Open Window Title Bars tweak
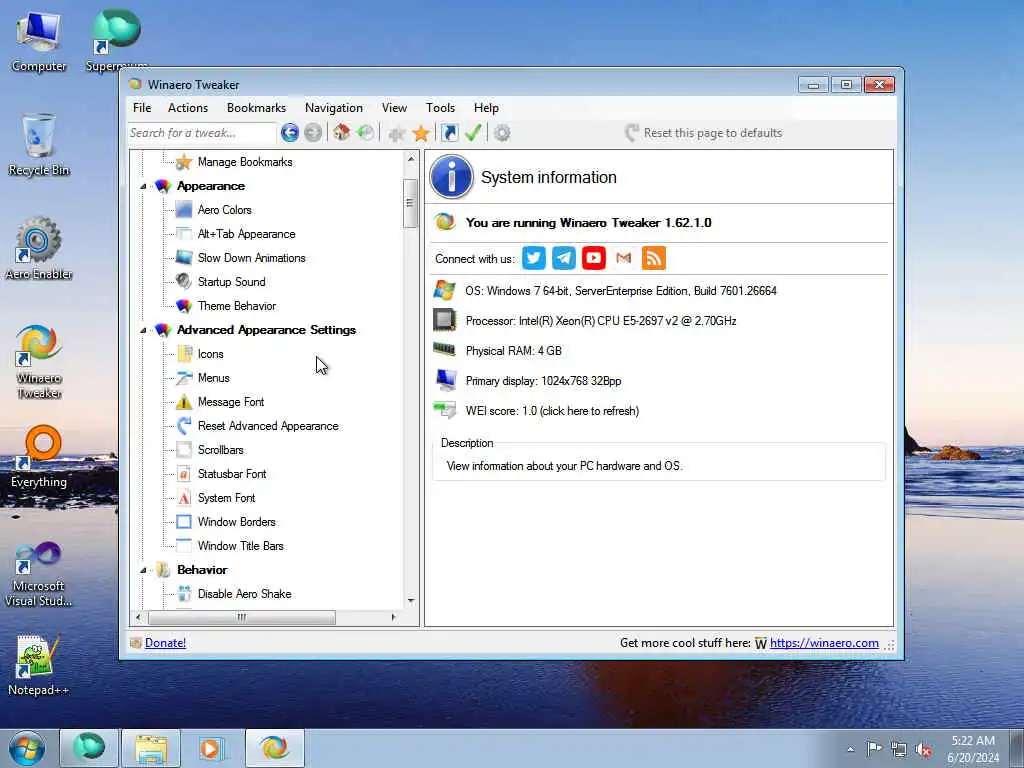The height and width of the screenshot is (768, 1024). [x=240, y=546]
